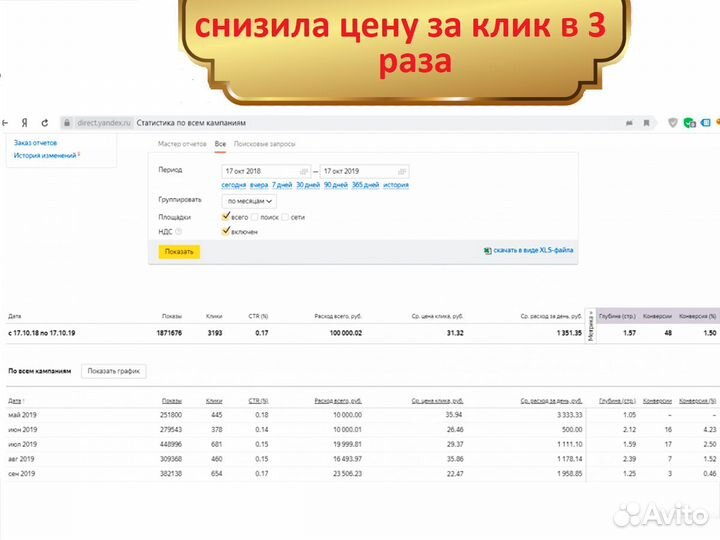Image resolution: width=720 pixels, height=540 pixels.
Task: Open the НДС help question icon
Action: [x=179, y=232]
